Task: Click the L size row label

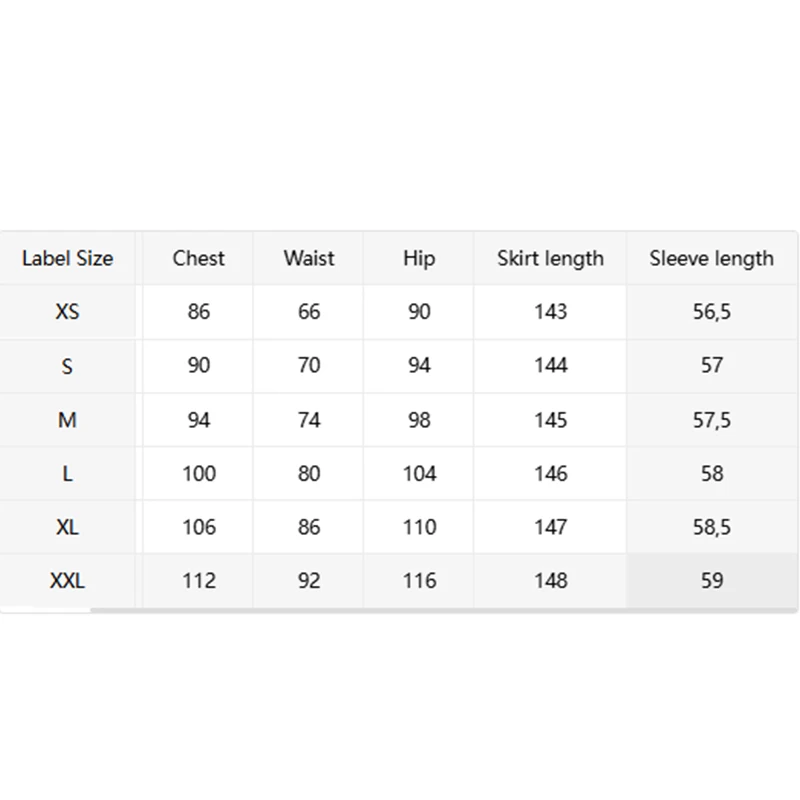Action: tap(67, 473)
